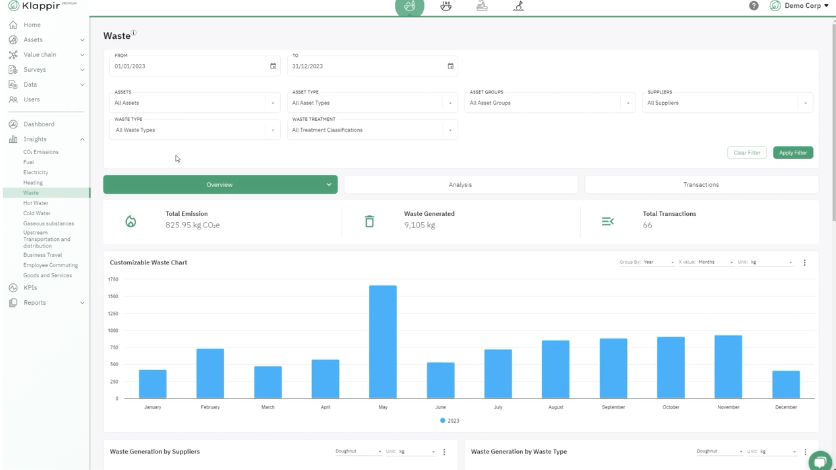Open CO₂ Emissions in Insights list

[41, 152]
